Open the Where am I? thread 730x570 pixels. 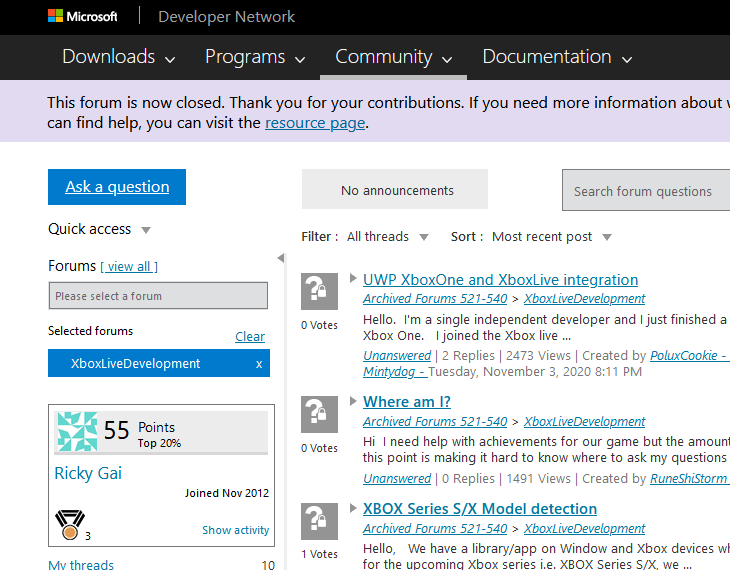click(407, 402)
